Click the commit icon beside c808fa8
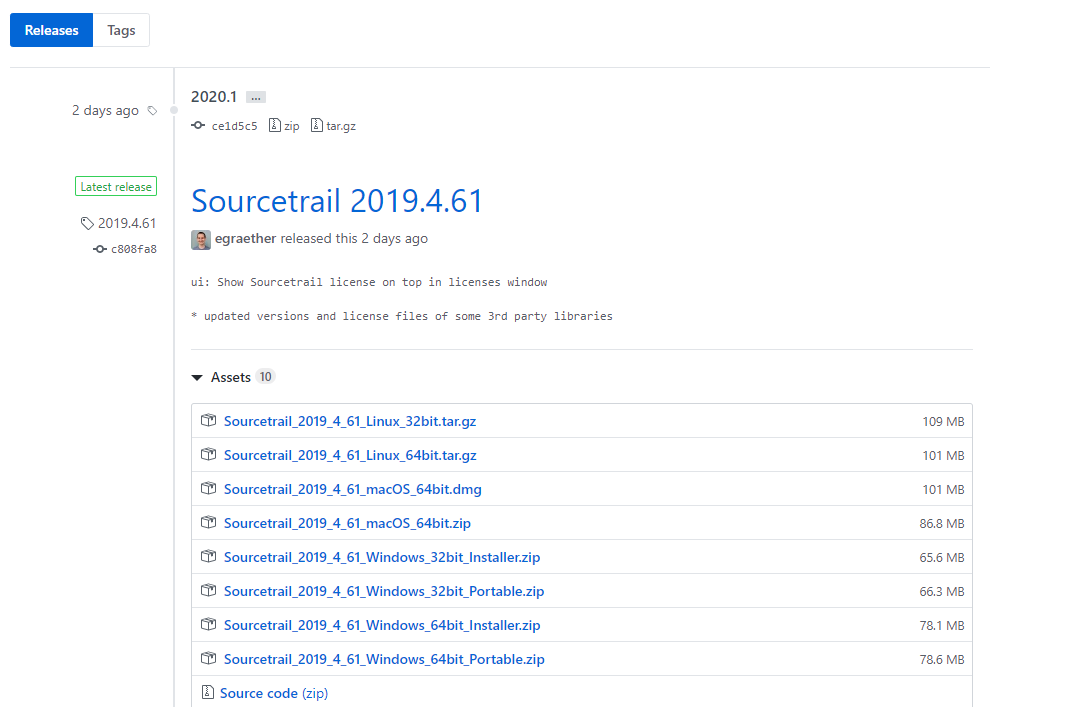1091x707 pixels. click(x=99, y=249)
